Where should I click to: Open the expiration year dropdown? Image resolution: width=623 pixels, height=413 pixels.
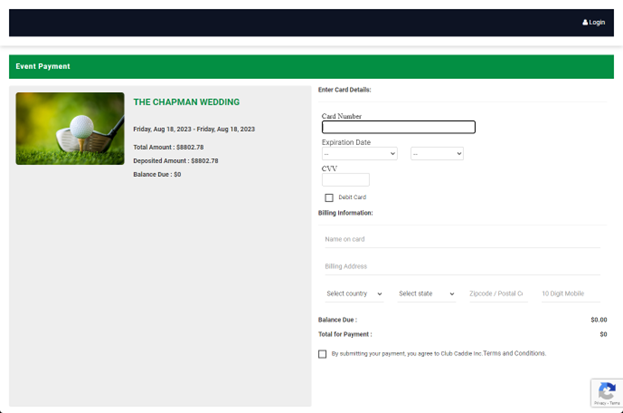pyautogui.click(x=437, y=153)
